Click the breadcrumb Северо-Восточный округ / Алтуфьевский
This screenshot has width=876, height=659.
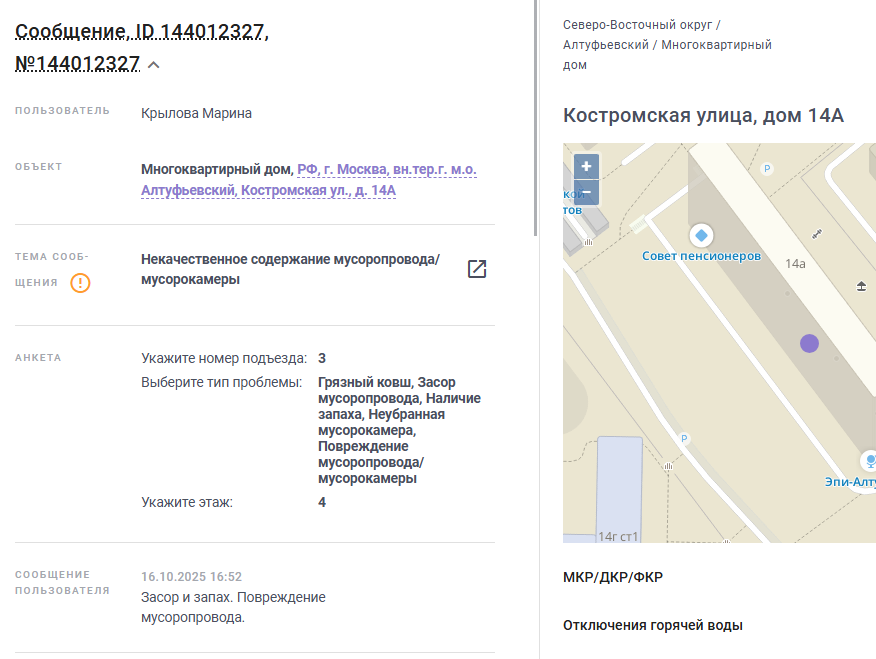667,45
